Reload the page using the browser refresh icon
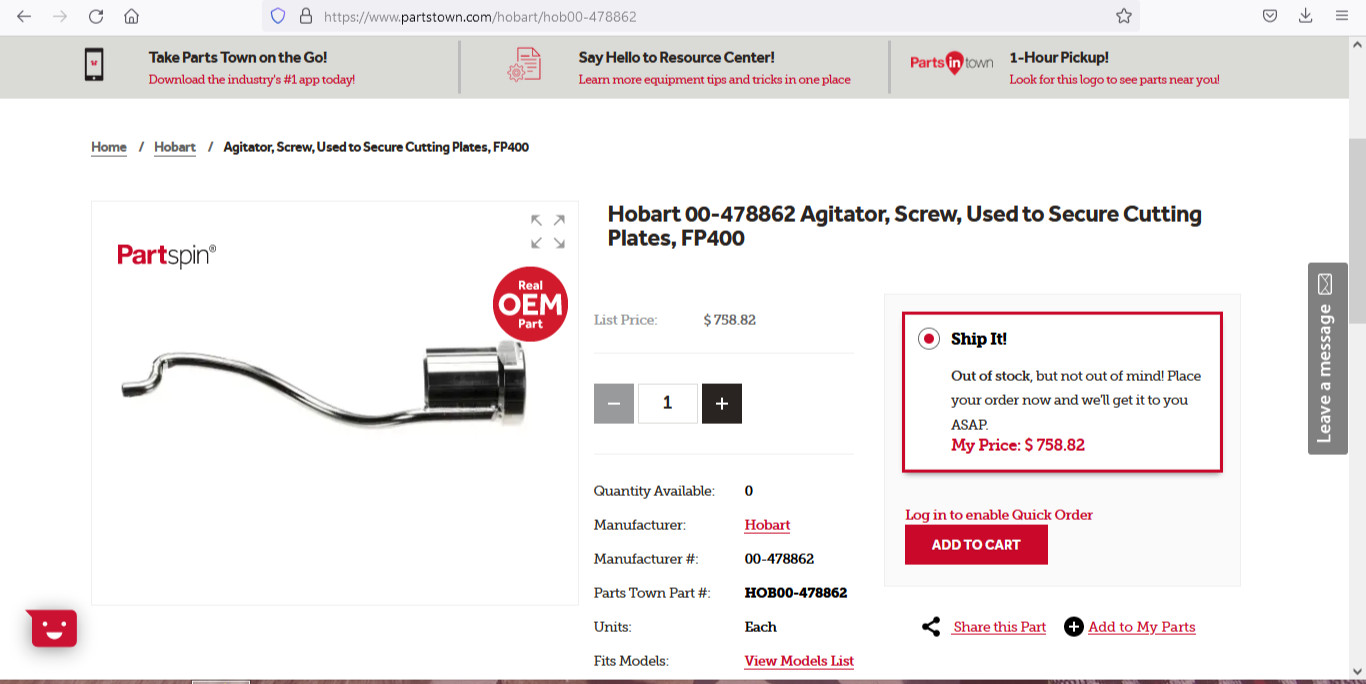The width and height of the screenshot is (1366, 684). pyautogui.click(x=96, y=16)
